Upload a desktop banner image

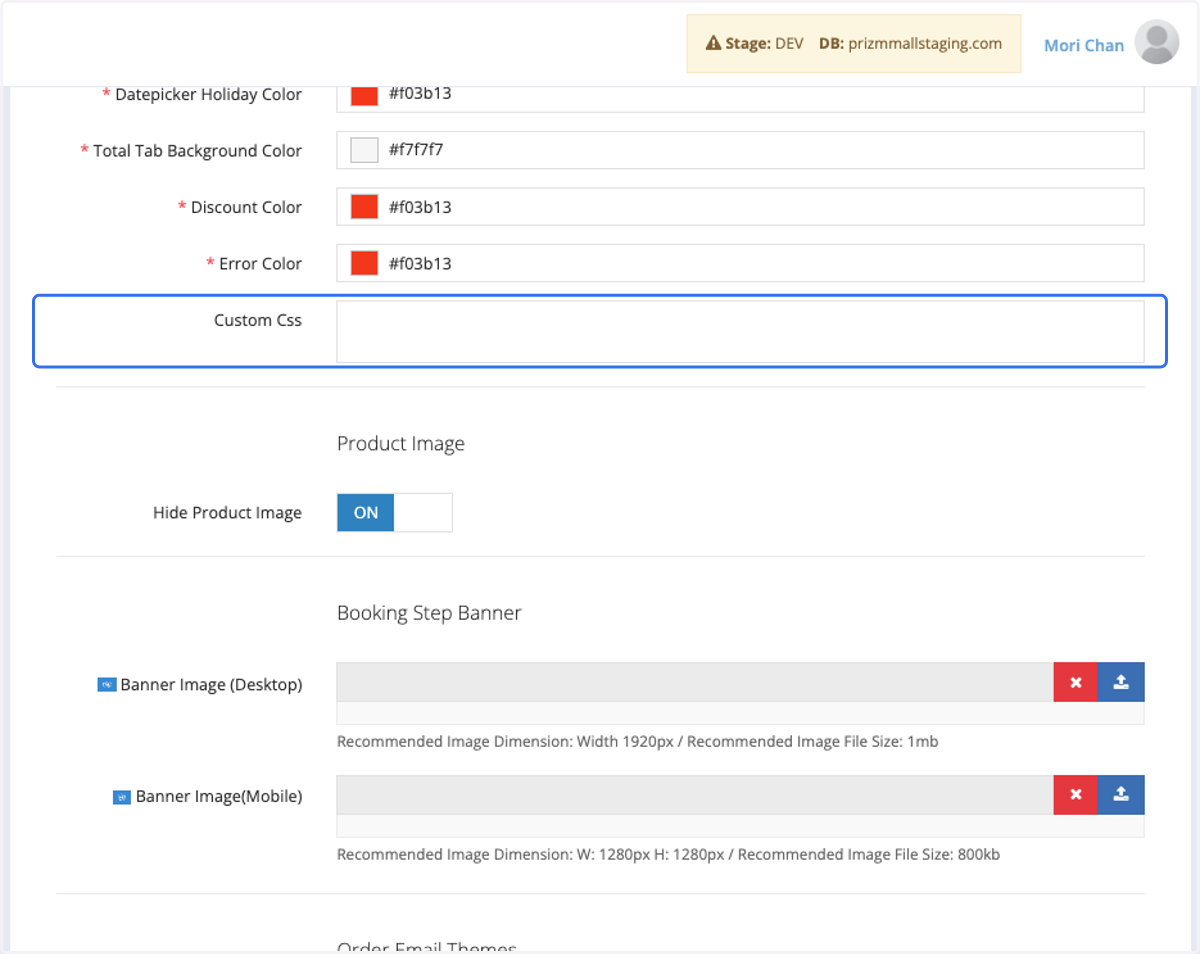pos(1121,682)
